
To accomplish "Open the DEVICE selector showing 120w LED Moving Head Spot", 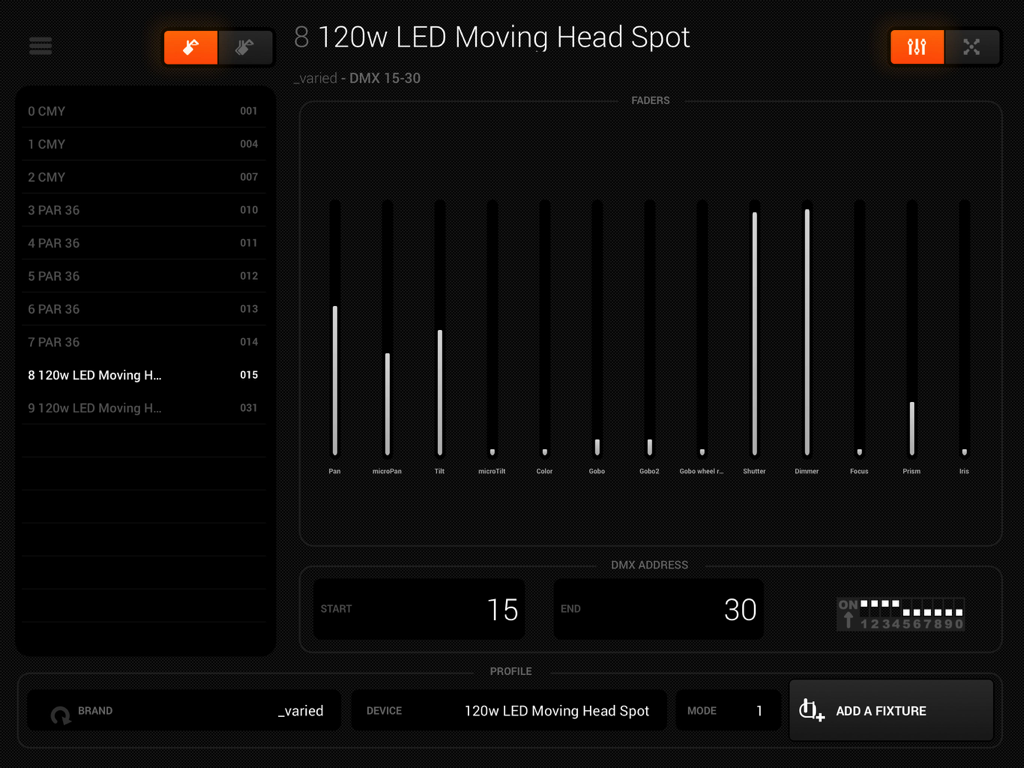I will tap(509, 710).
